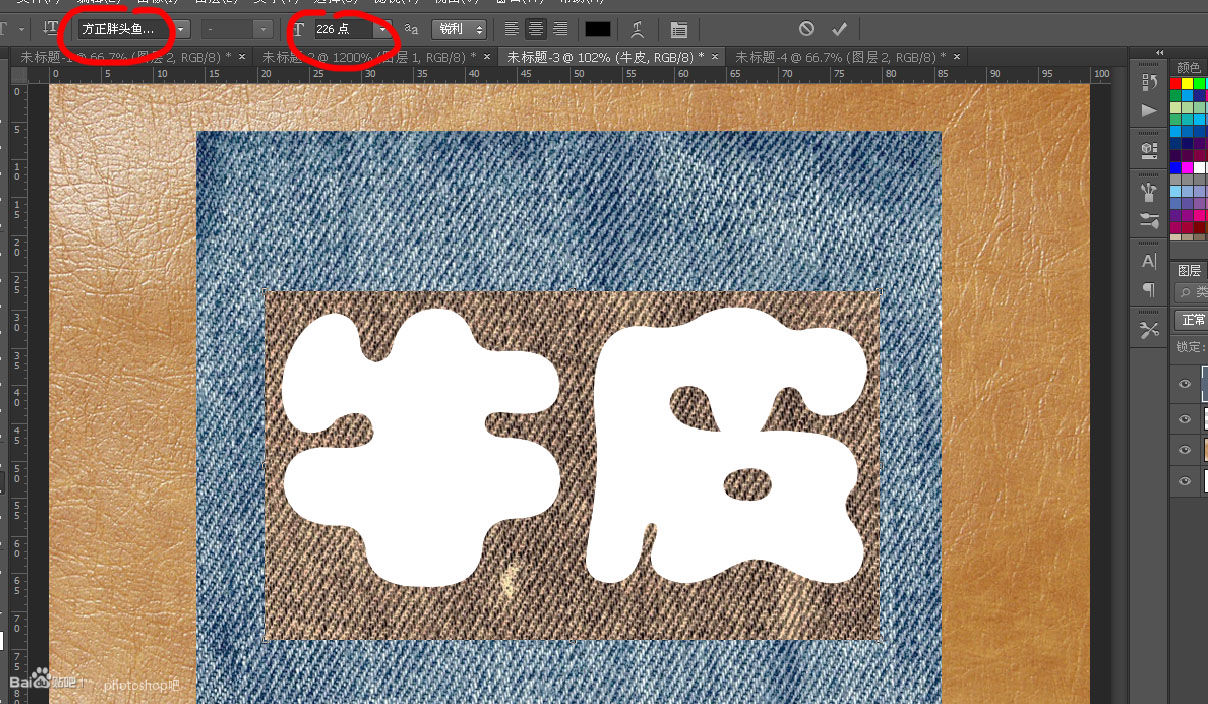
Task: Open the 3D panel icon
Action: pos(1149,150)
